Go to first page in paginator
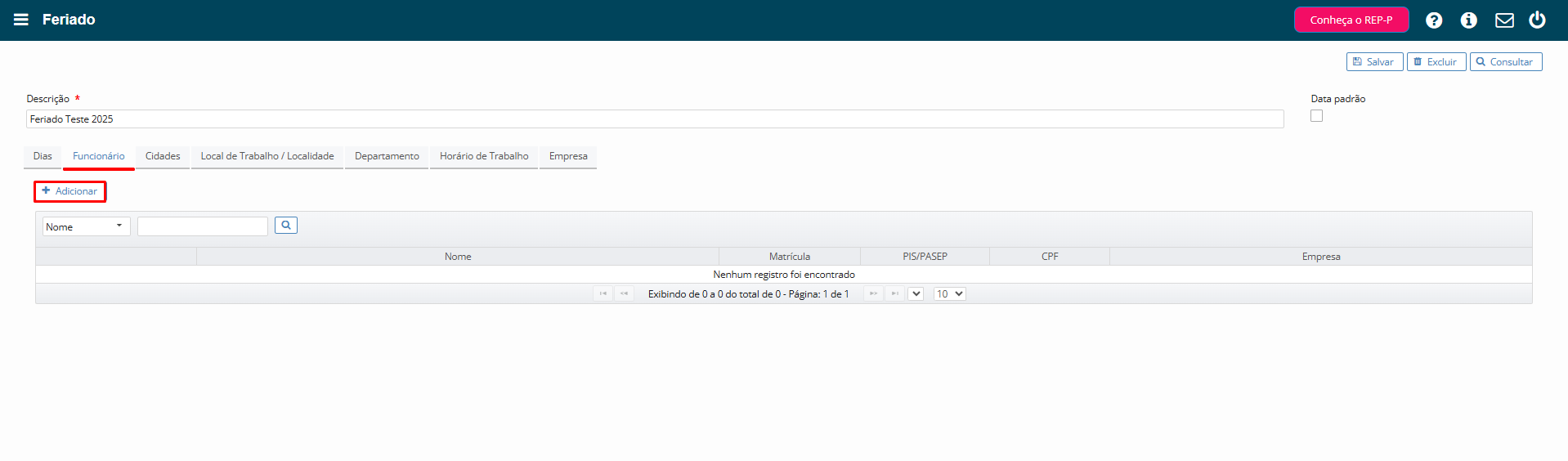Viewport: 1568px width, 461px height. click(603, 293)
